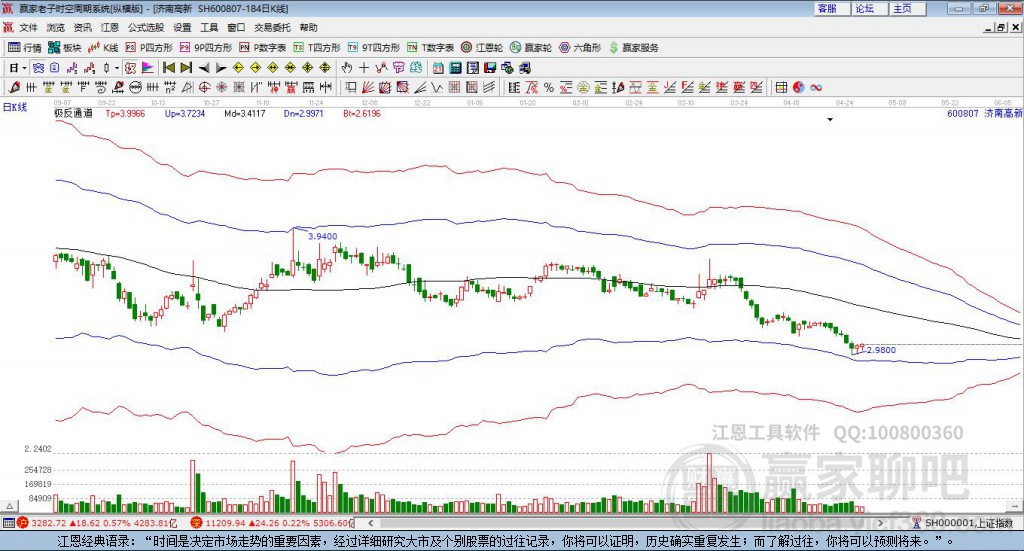Screen dimensions: 1024x551
Task: Open the 设置 menu
Action: (182, 27)
